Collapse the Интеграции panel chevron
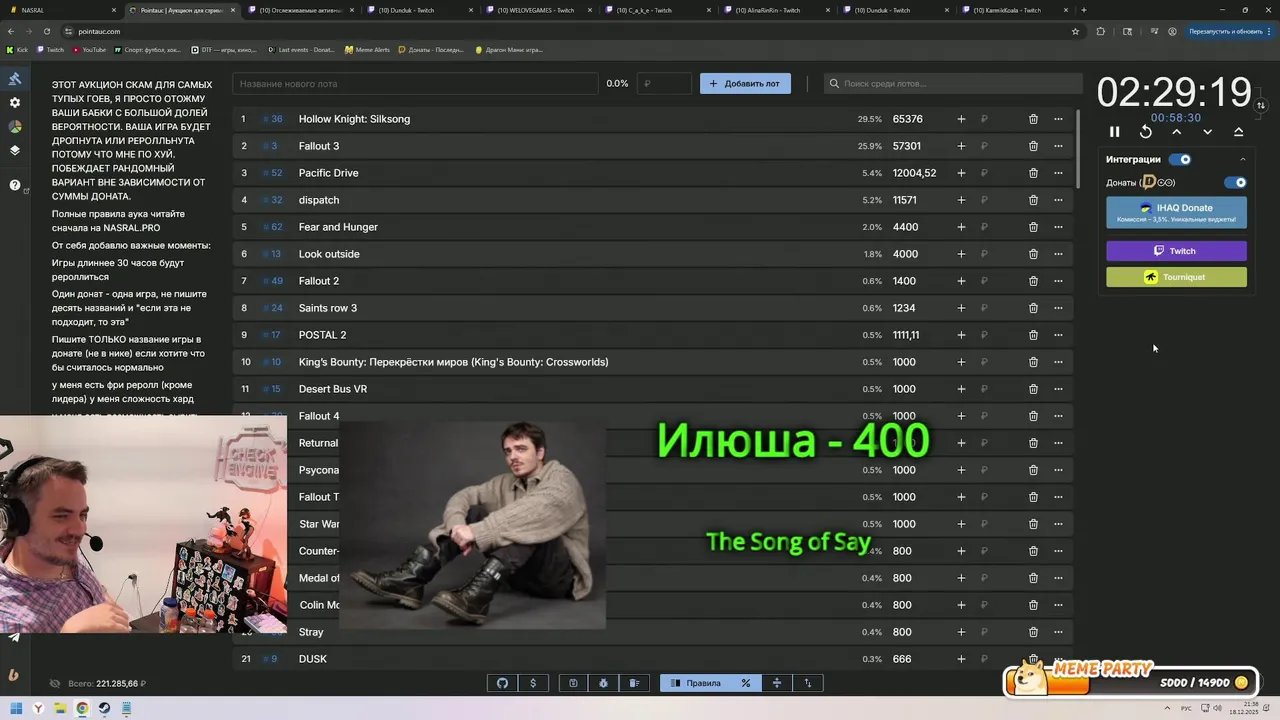The image size is (1280, 720). [x=1243, y=160]
